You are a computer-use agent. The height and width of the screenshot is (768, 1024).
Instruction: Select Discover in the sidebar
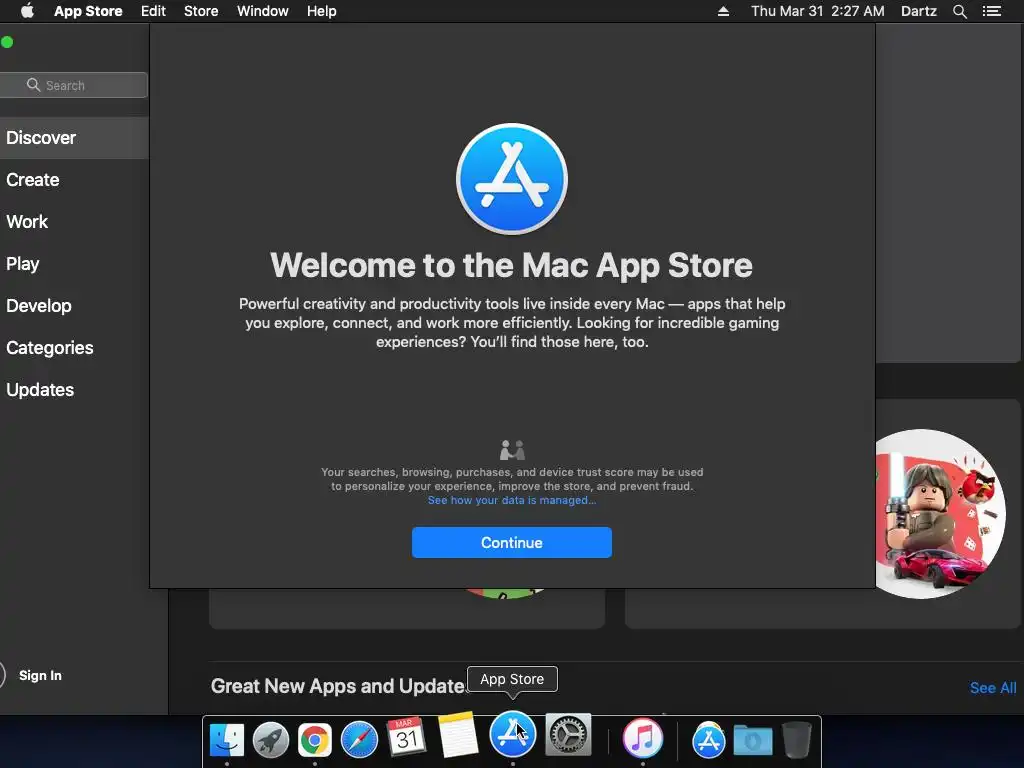click(x=74, y=138)
